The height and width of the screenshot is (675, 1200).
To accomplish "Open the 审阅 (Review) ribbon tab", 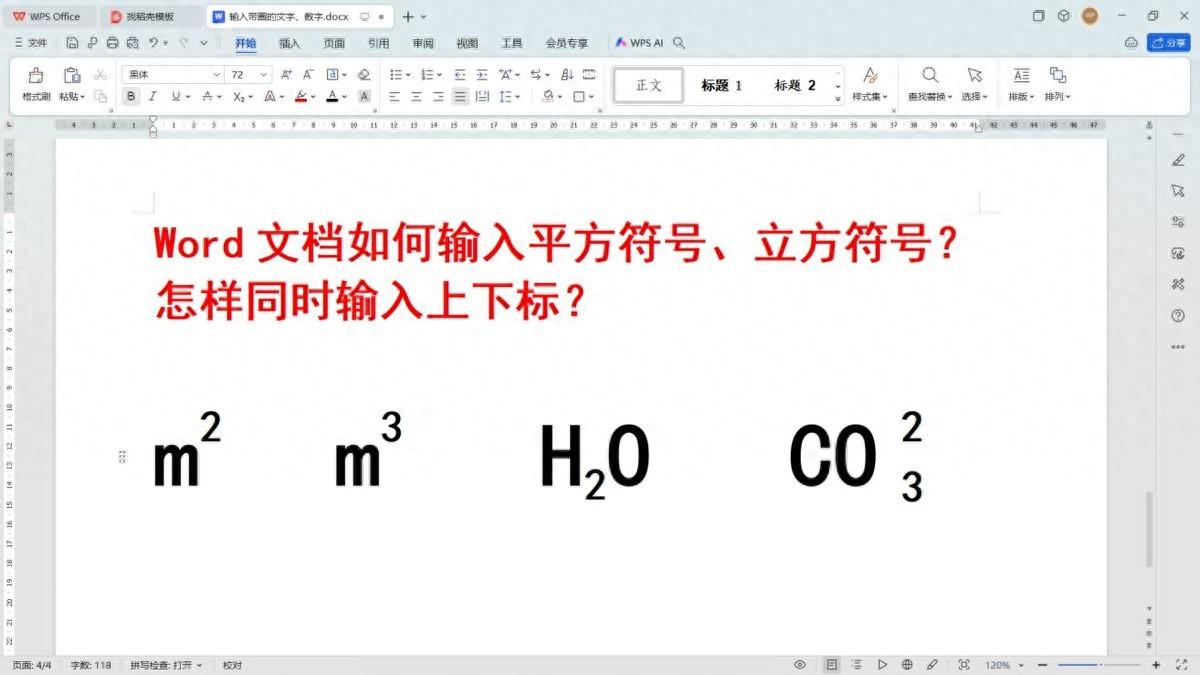I will (x=423, y=43).
